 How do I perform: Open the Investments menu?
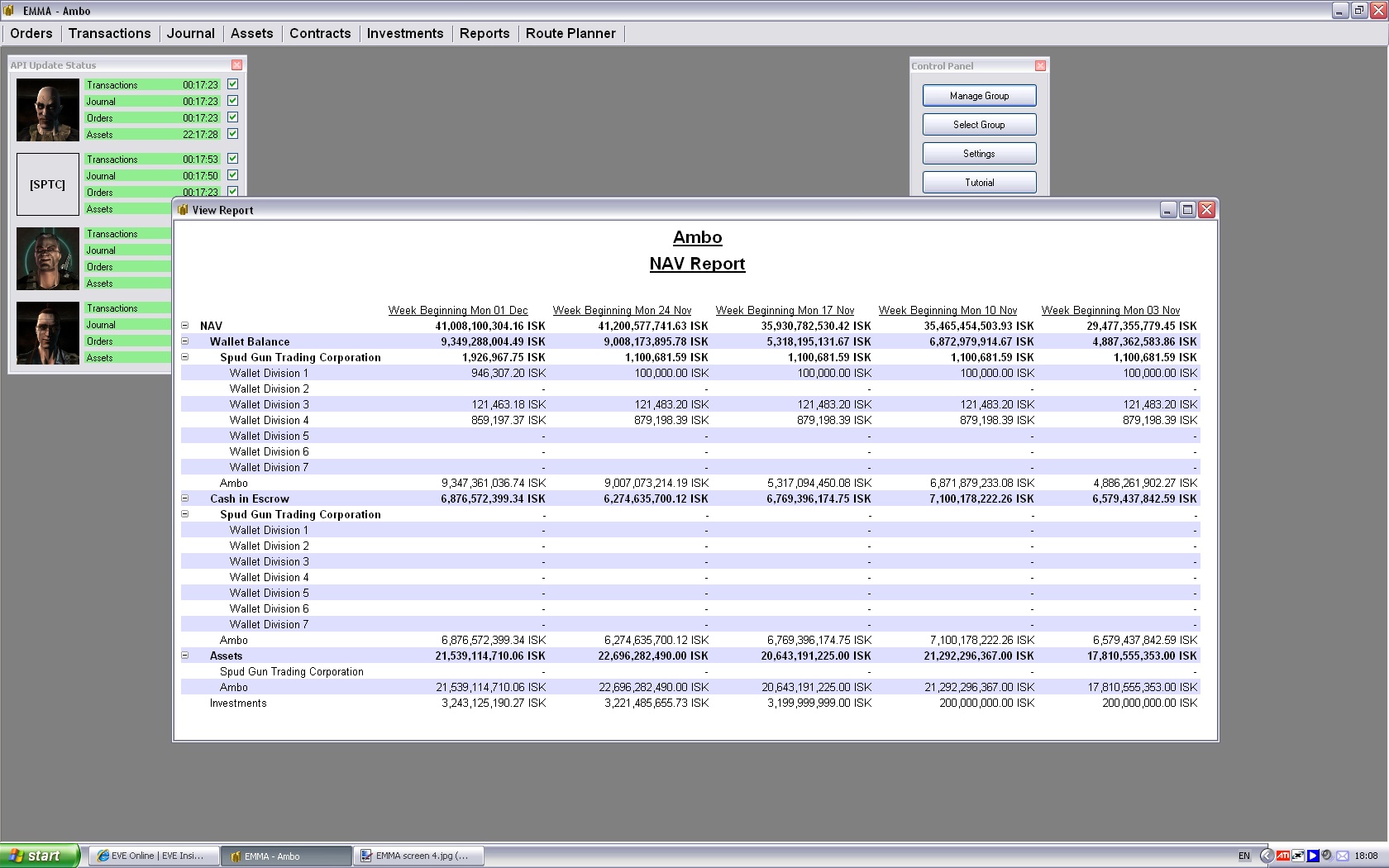[404, 33]
